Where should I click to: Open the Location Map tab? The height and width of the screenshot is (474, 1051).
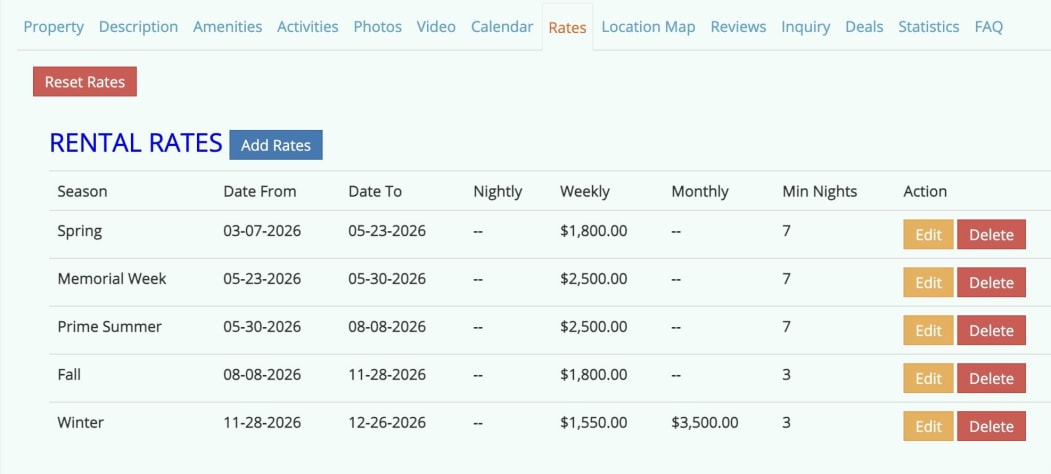(x=648, y=27)
